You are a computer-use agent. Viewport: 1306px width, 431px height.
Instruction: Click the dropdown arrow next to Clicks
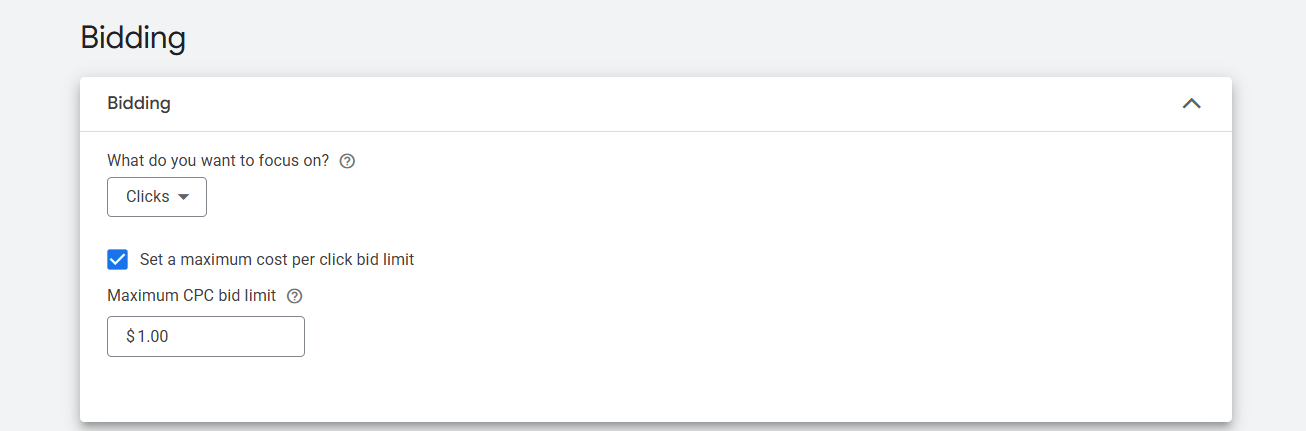pos(183,197)
